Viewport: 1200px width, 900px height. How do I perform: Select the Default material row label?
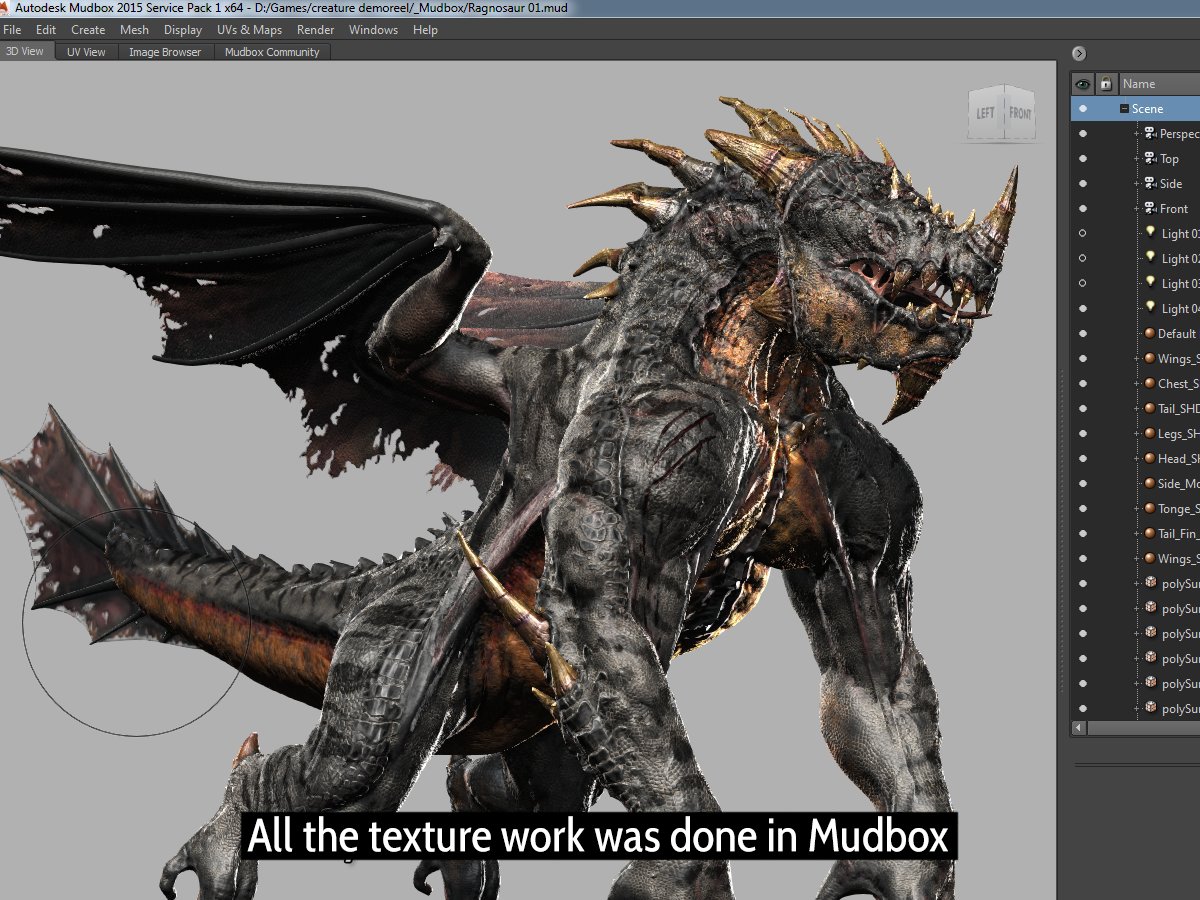tap(1177, 333)
